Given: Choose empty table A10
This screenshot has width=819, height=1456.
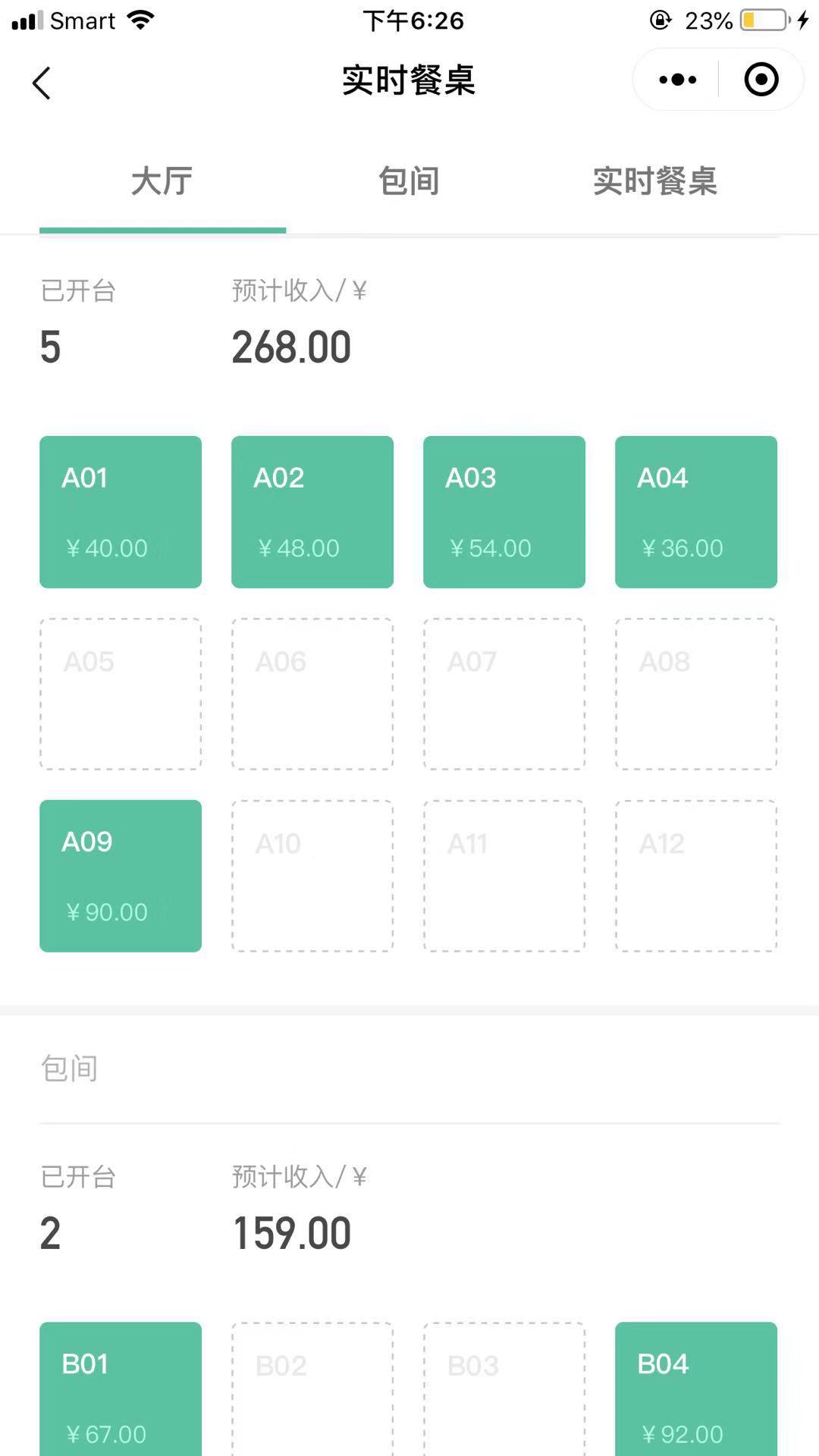Looking at the screenshot, I should pyautogui.click(x=312, y=876).
